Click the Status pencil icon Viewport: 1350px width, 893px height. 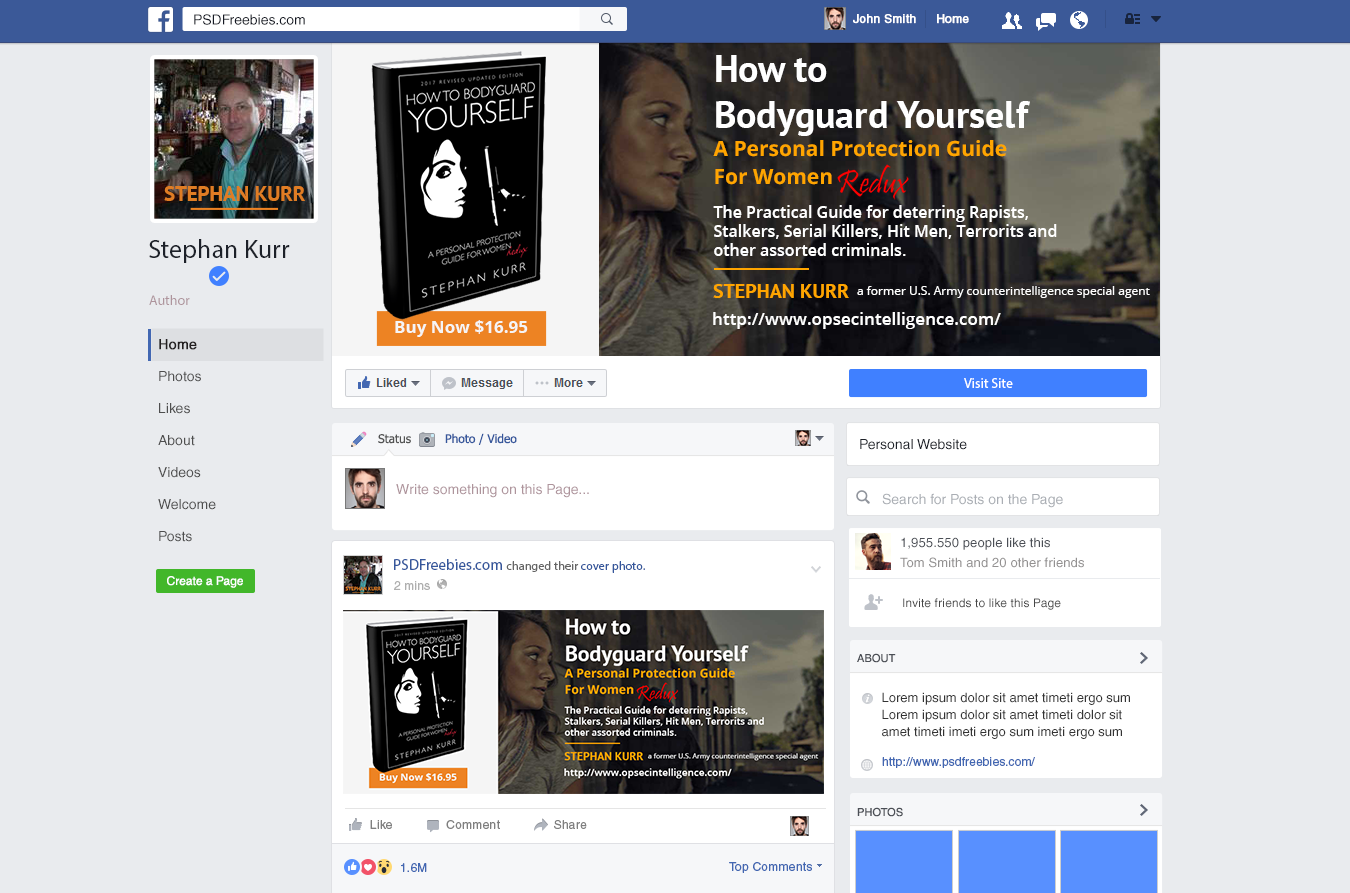pos(358,438)
